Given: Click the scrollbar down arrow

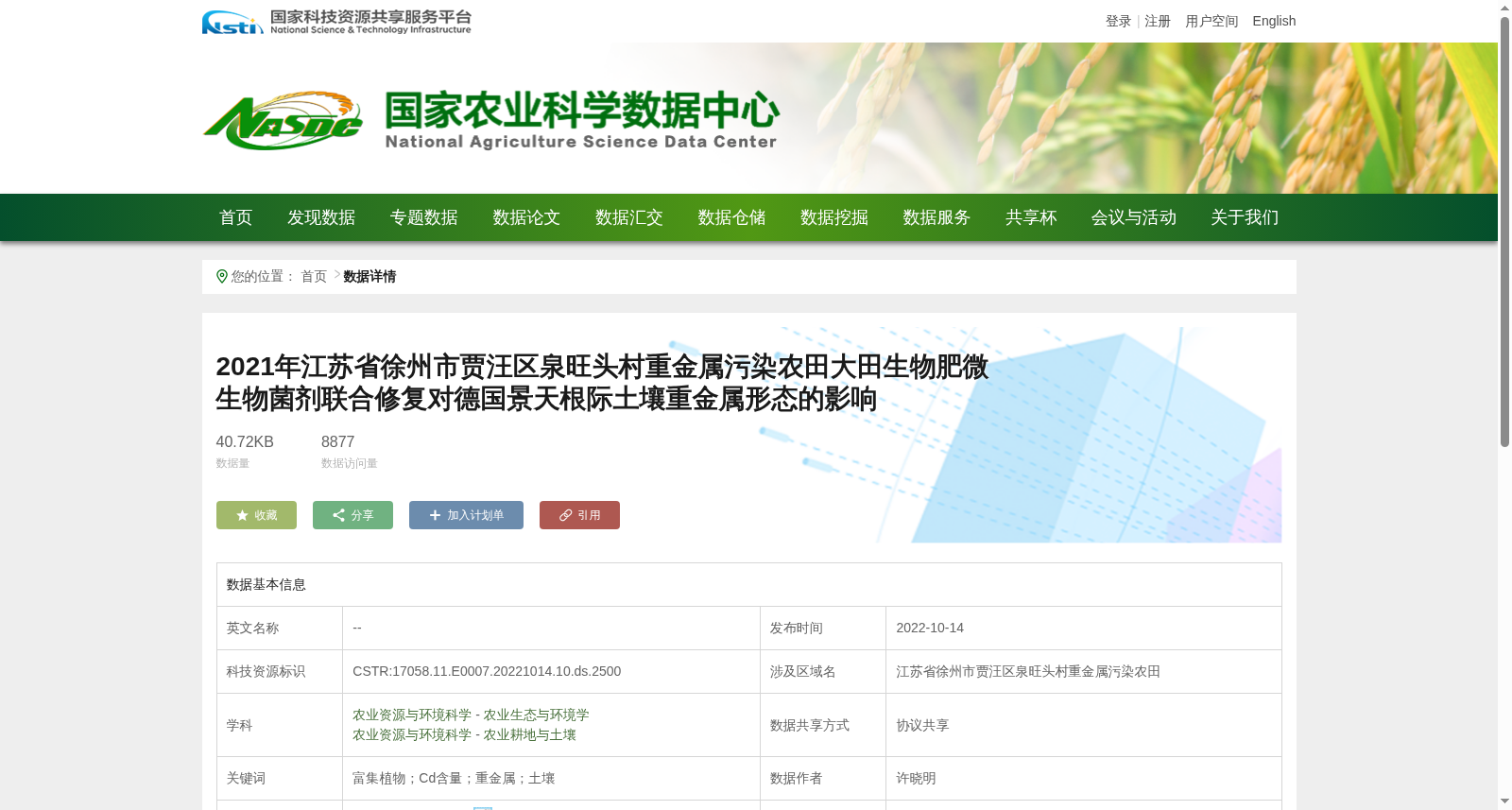Looking at the screenshot, I should 1504,801.
